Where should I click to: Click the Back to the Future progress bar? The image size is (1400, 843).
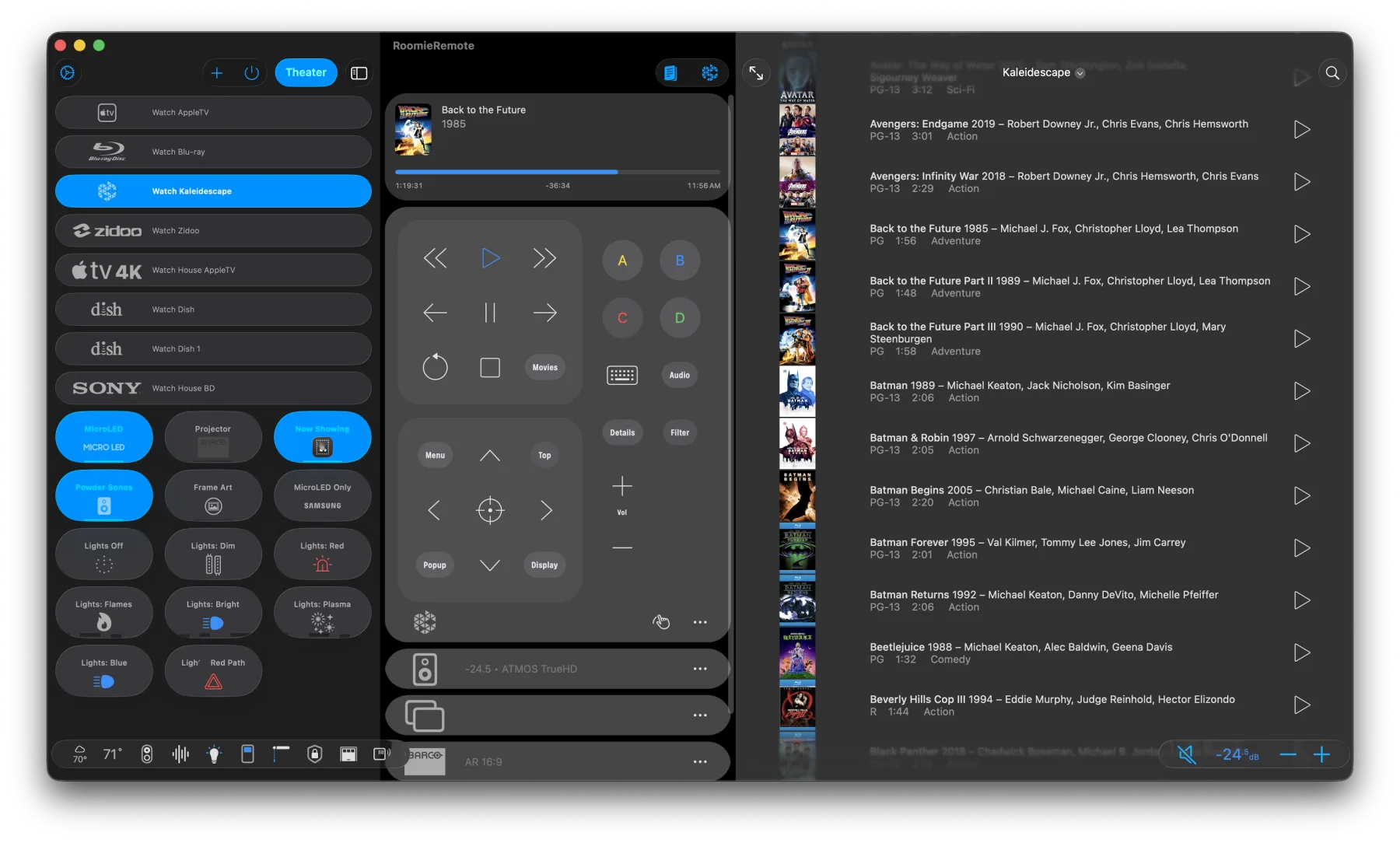click(x=558, y=172)
